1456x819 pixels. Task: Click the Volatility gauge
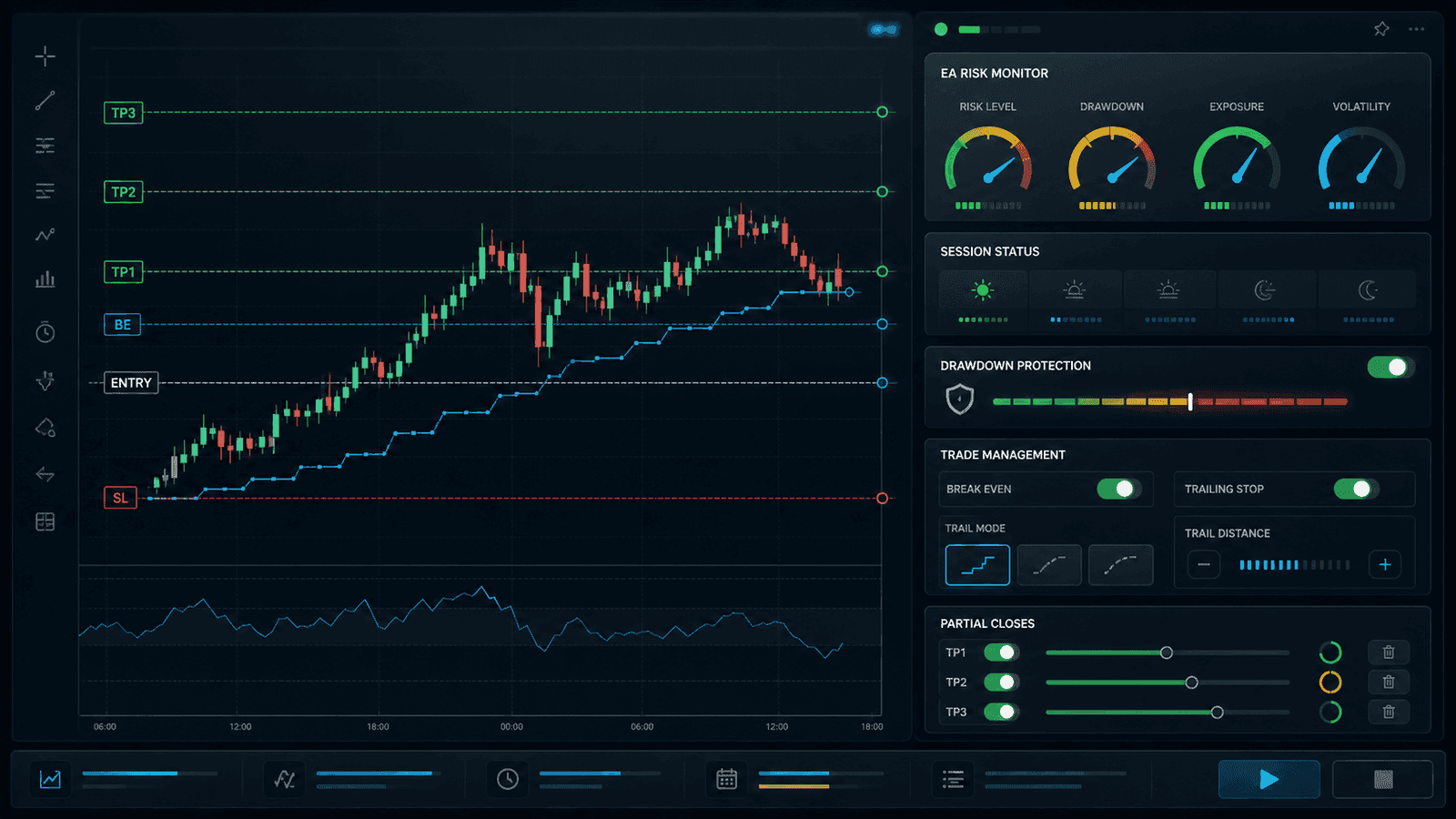(1361, 158)
